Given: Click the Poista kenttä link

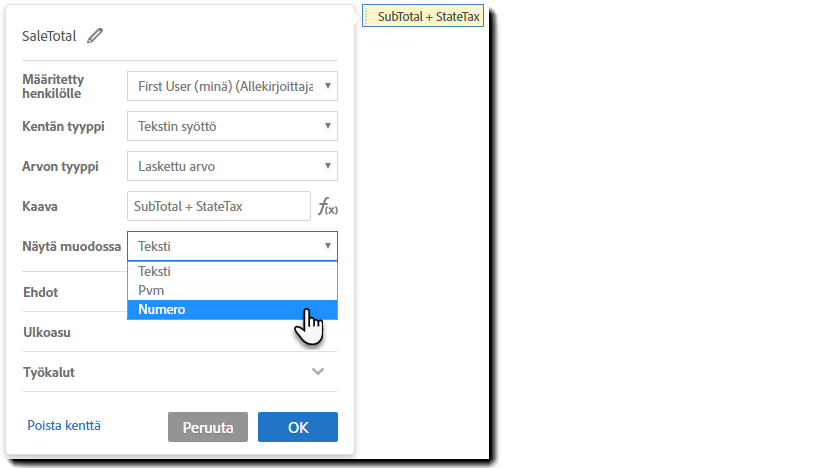Looking at the screenshot, I should coord(64,426).
